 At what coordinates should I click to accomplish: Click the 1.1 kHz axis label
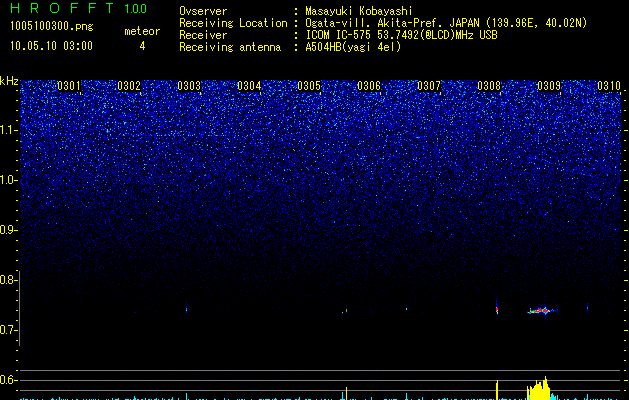(8, 130)
